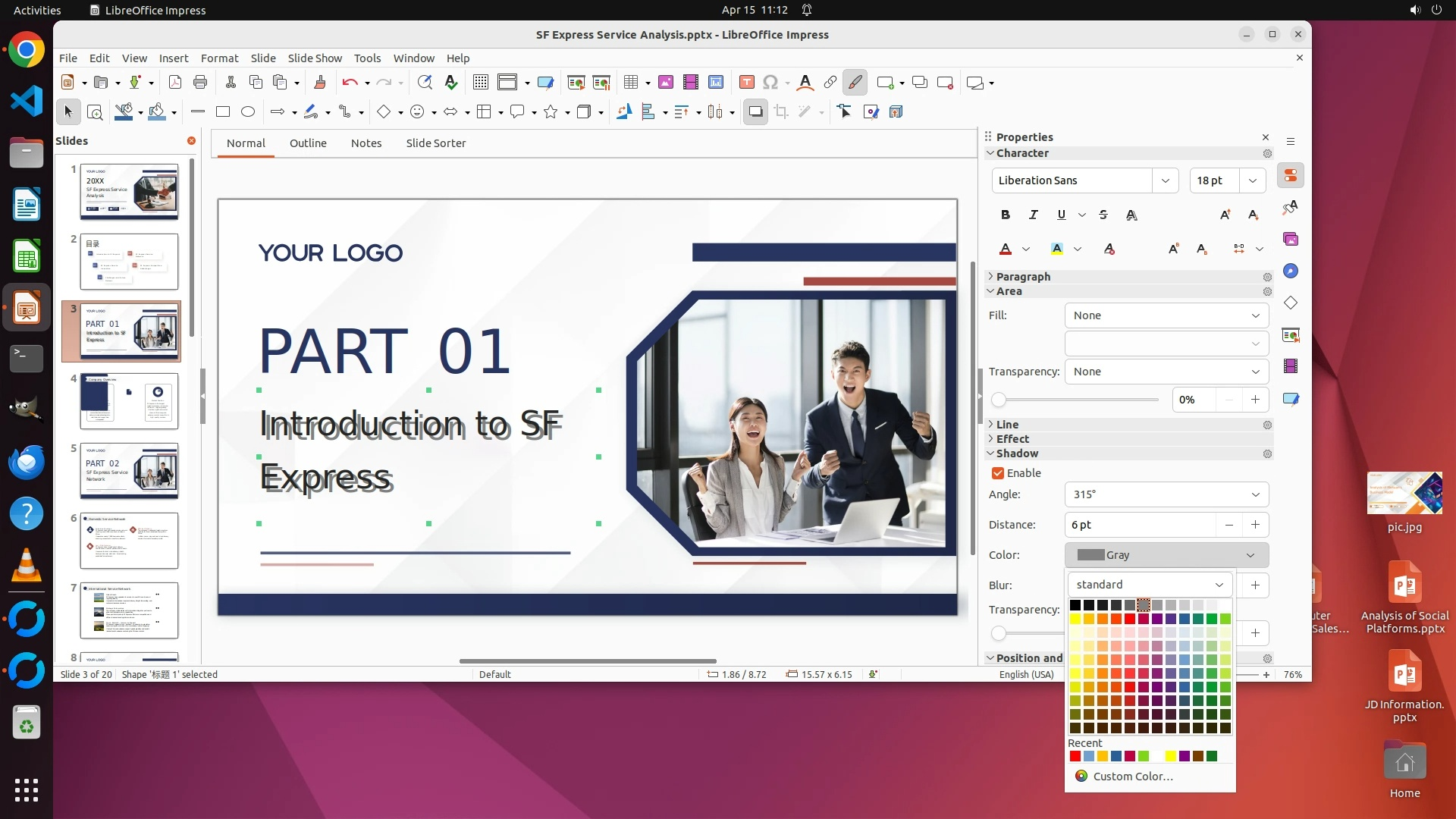This screenshot has height=819, width=1456.
Task: Click the Strikethrough text icon
Action: point(1103,215)
